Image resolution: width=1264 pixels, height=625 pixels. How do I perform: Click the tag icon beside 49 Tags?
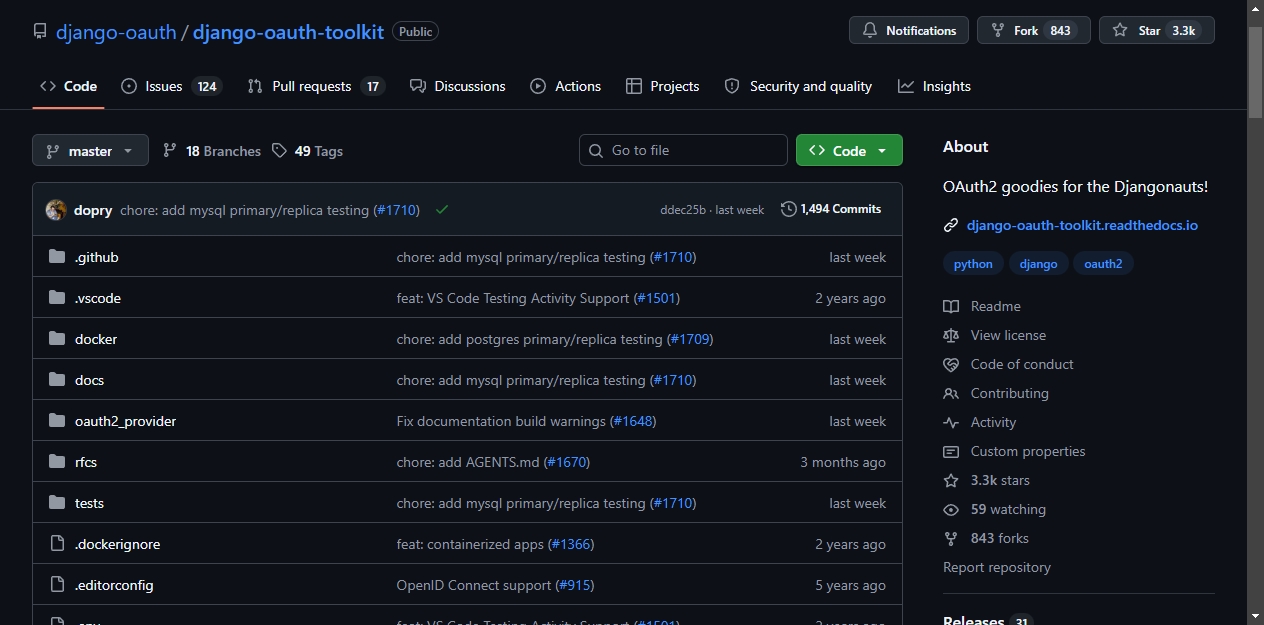pyautogui.click(x=279, y=151)
